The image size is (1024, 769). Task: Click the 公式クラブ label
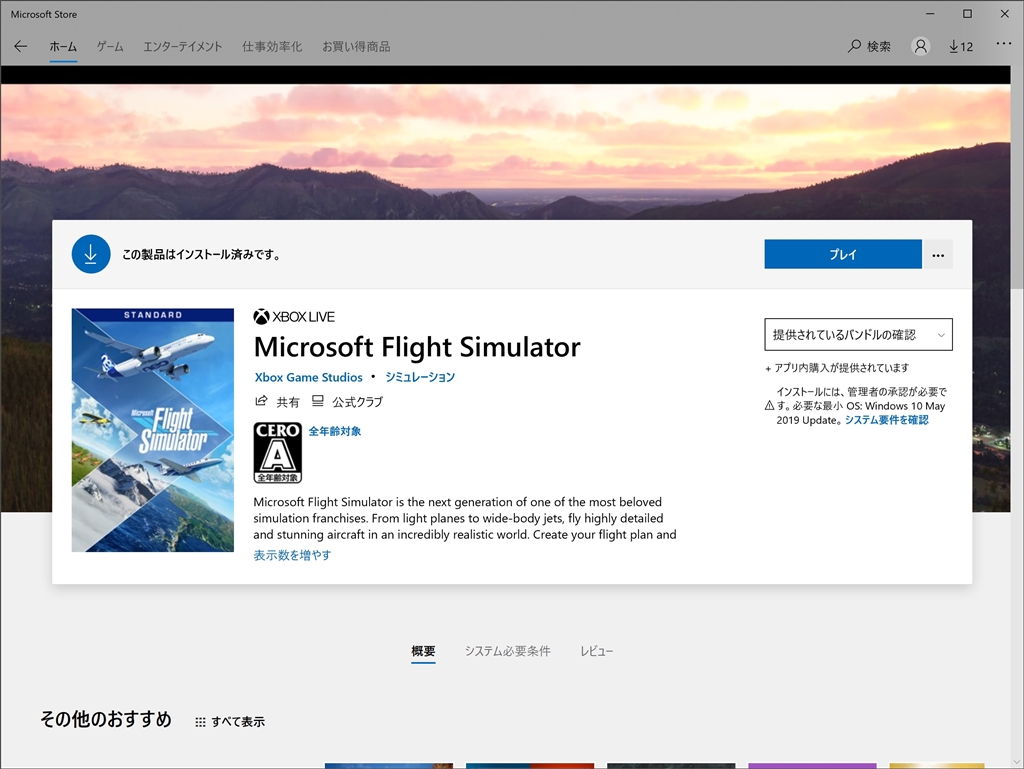(357, 401)
